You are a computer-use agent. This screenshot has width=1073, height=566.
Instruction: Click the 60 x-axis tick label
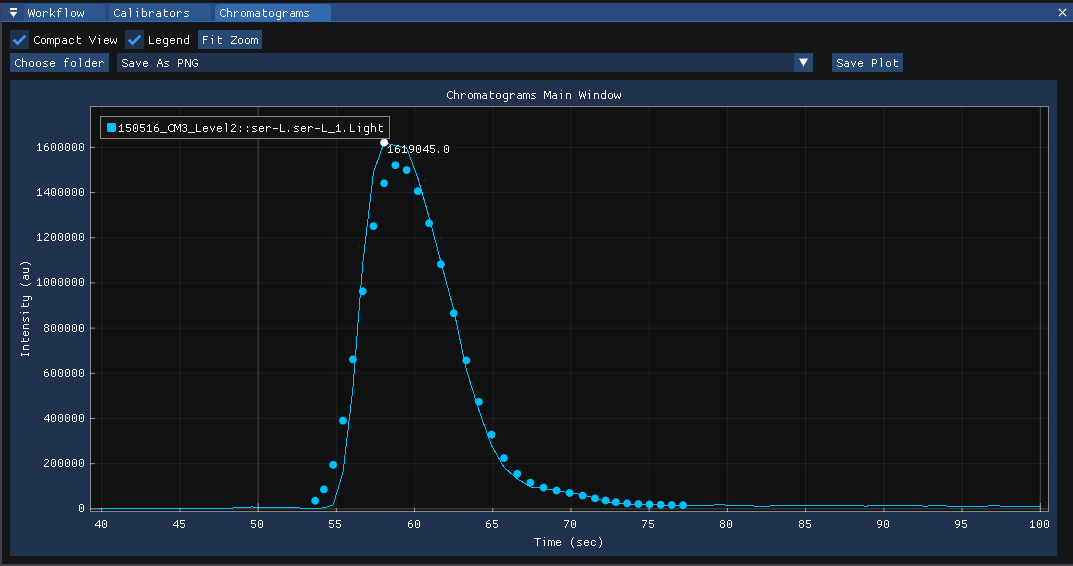tap(414, 524)
